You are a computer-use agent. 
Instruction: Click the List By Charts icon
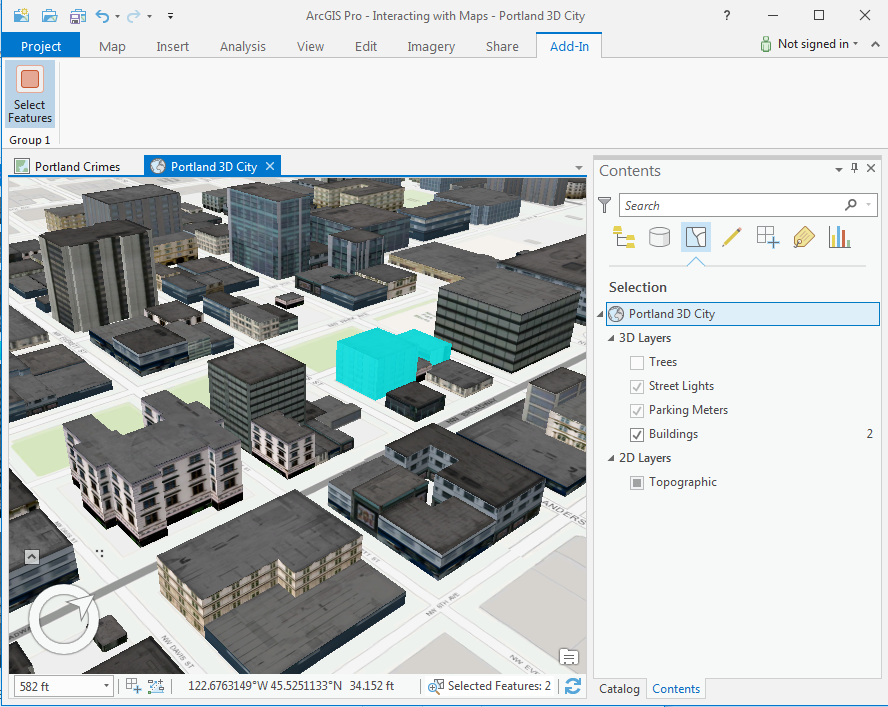pos(839,237)
